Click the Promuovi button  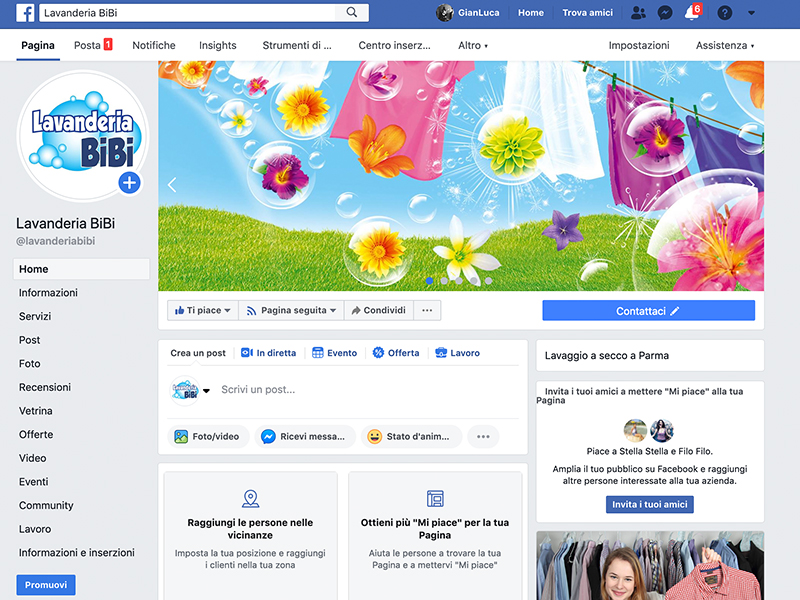46,585
